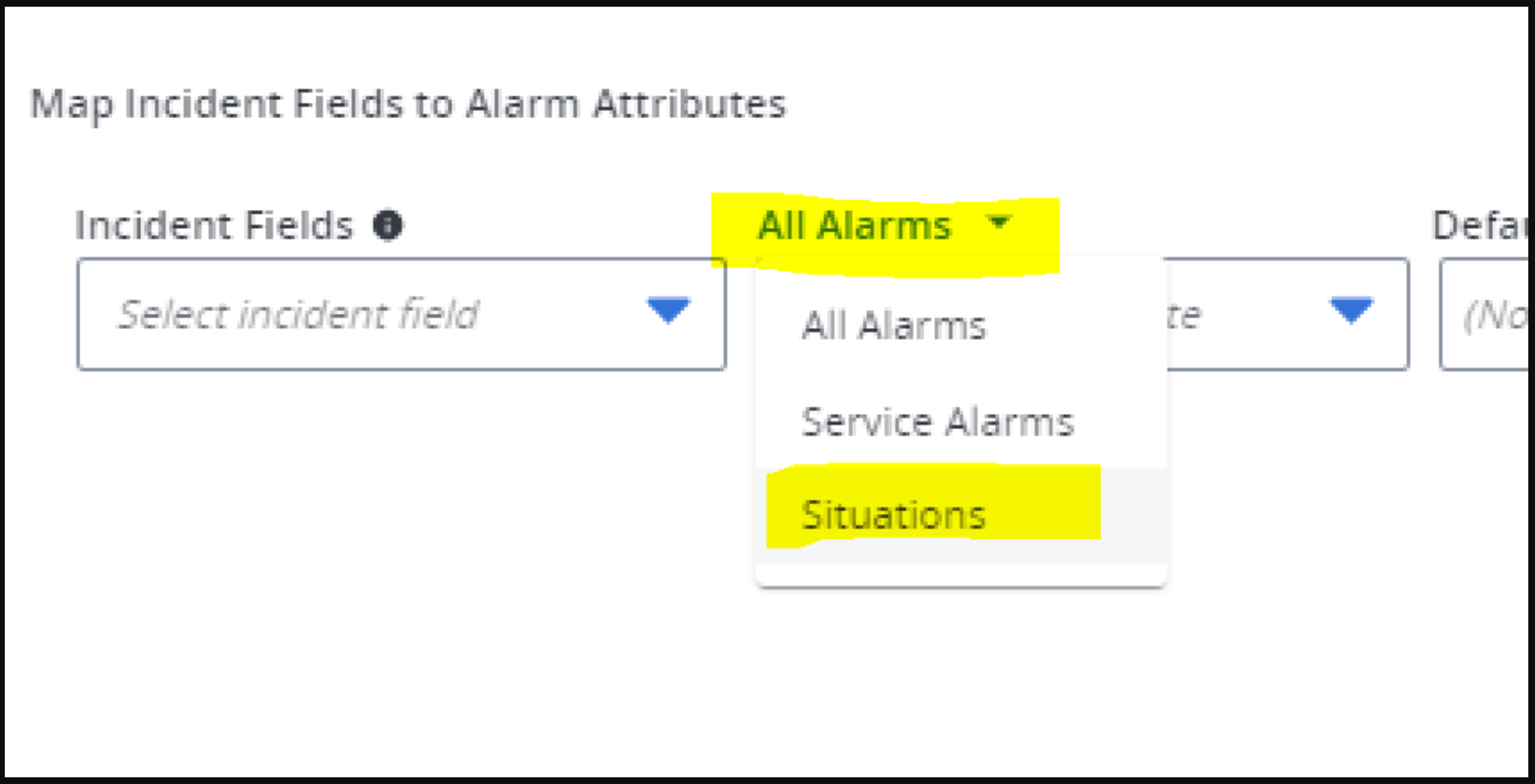The width and height of the screenshot is (1535, 784).
Task: Choose Service Alarms from the list
Action: coord(937,422)
